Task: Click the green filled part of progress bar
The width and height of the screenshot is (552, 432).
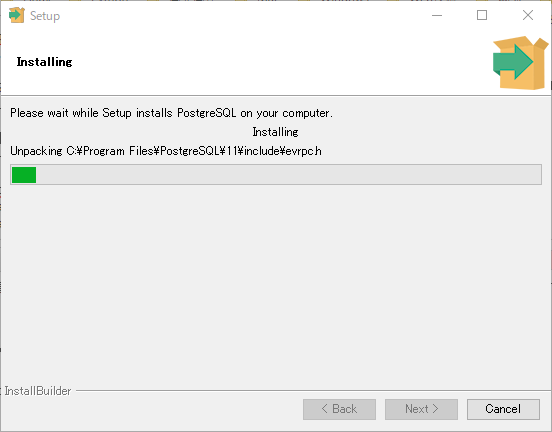Action: pyautogui.click(x=24, y=175)
